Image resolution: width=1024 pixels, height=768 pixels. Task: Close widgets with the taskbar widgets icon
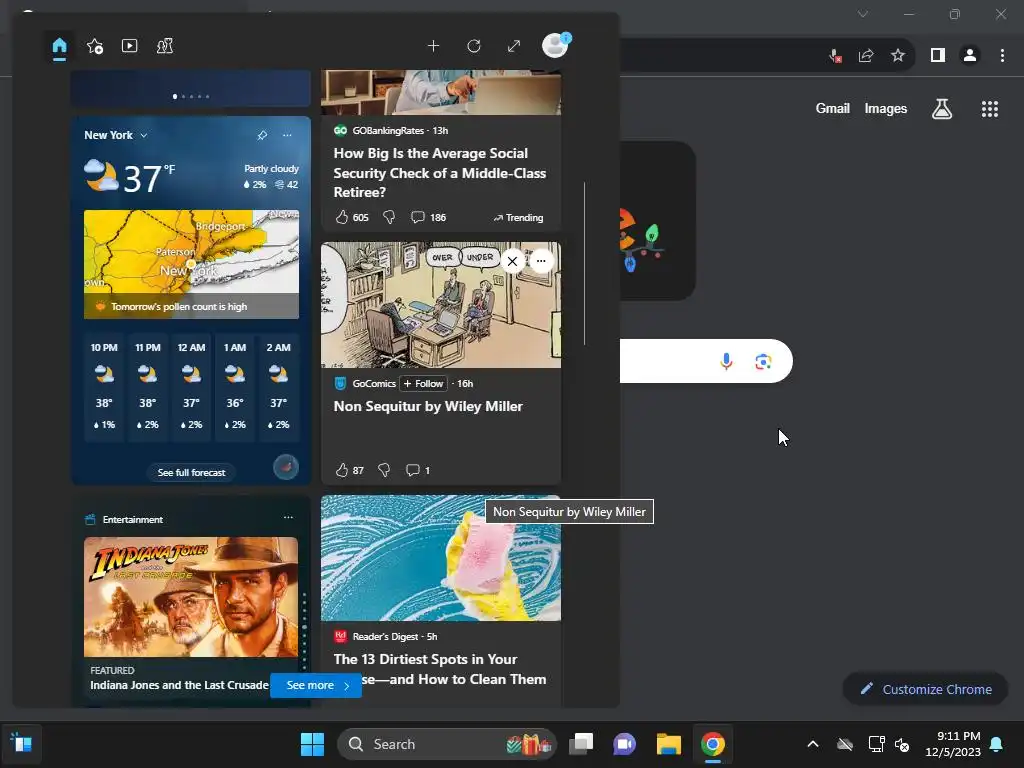tap(22, 744)
